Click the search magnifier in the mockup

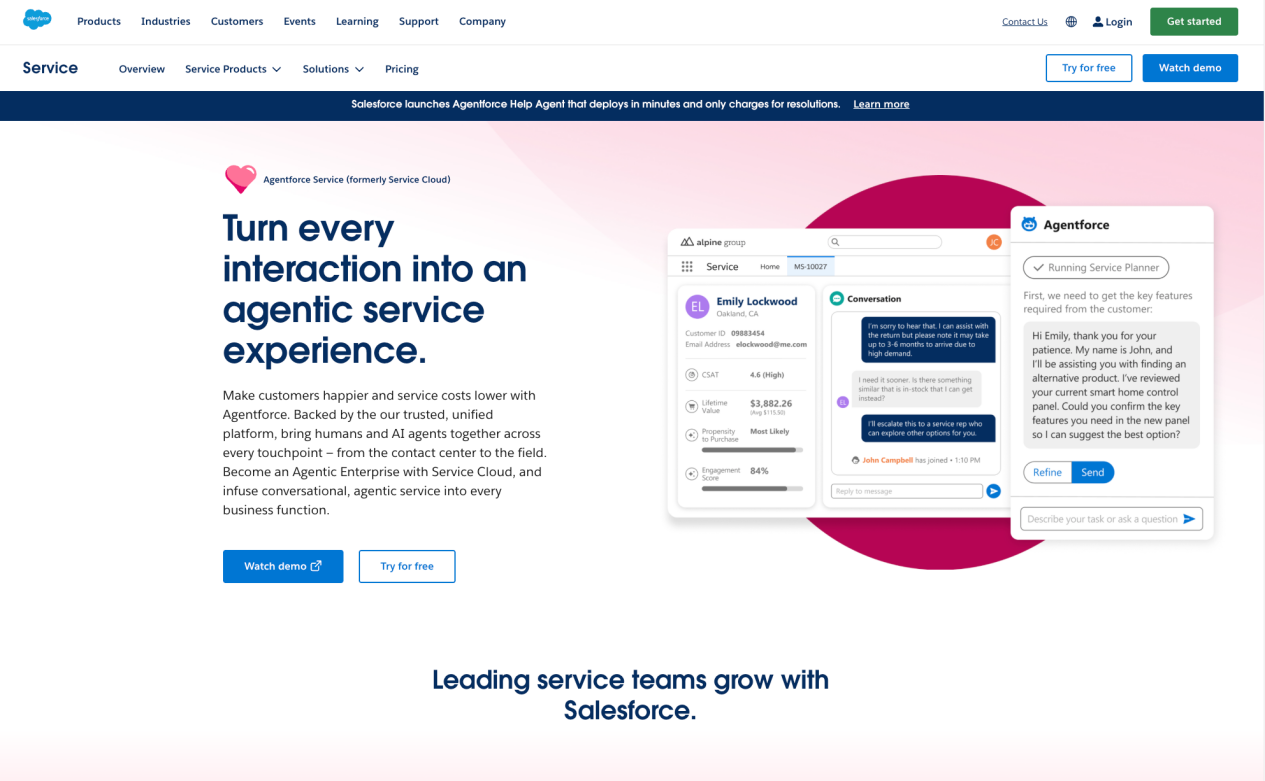[836, 242]
